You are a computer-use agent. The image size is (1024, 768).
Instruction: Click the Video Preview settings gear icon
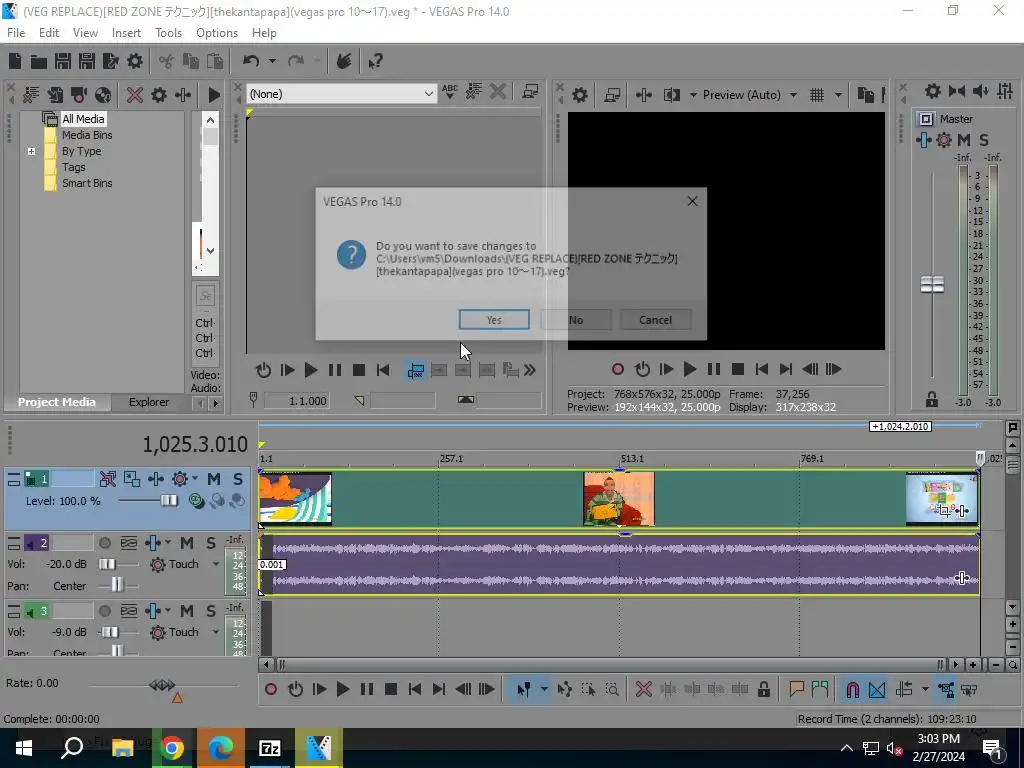pyautogui.click(x=580, y=95)
